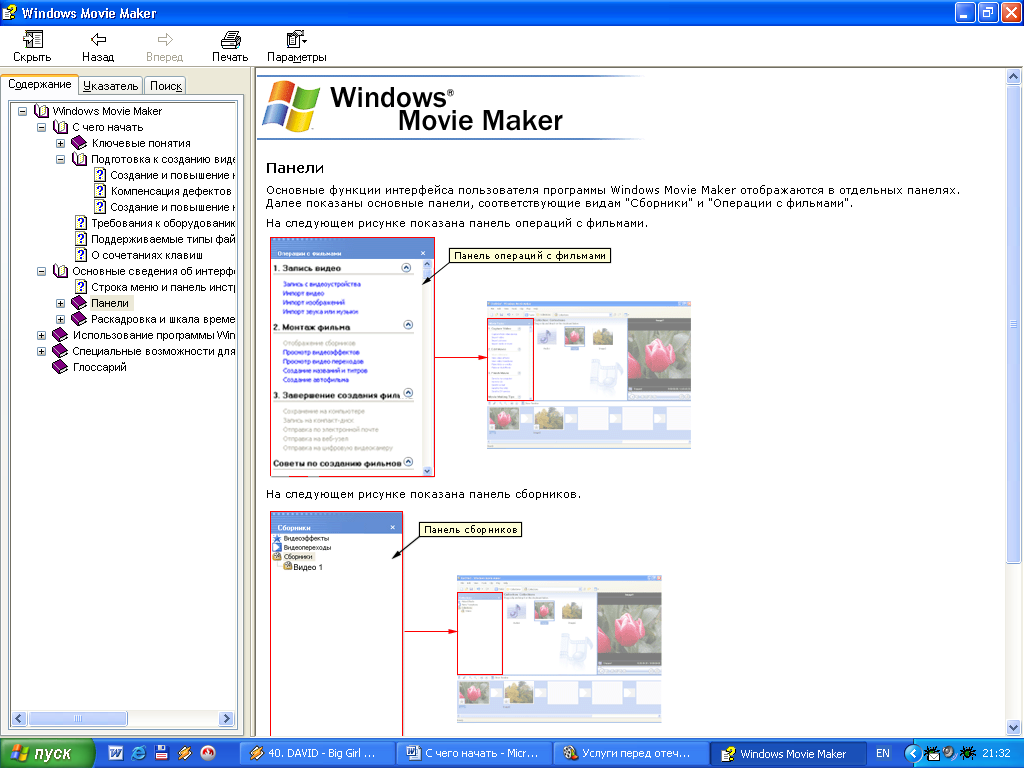
Task: Open the Глоссарий entry
Action: [99, 367]
